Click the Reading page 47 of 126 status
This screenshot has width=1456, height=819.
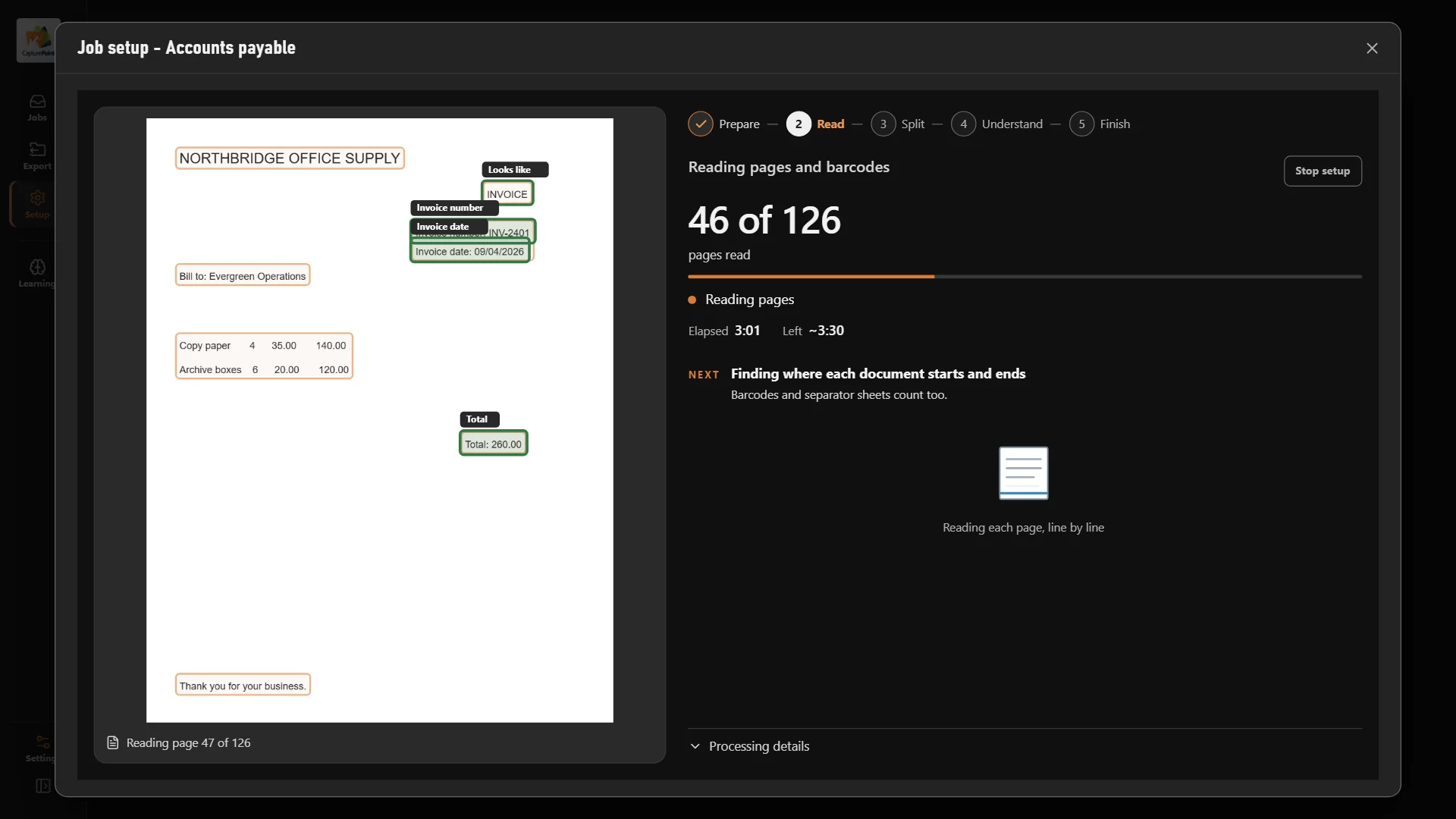coord(188,743)
